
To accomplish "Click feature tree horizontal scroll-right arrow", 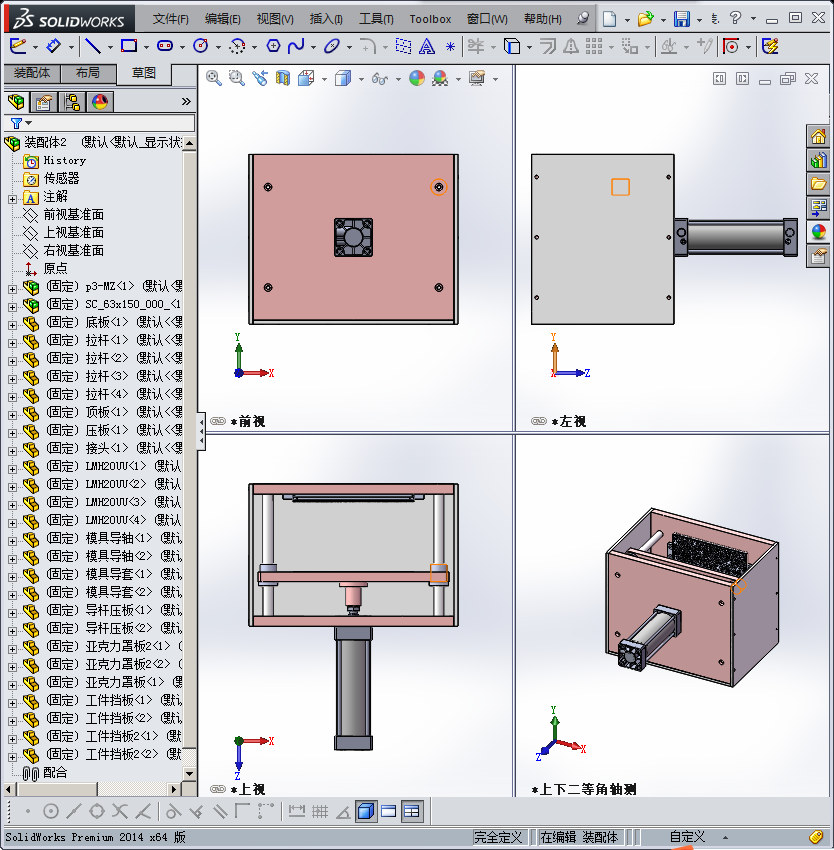I will point(174,789).
